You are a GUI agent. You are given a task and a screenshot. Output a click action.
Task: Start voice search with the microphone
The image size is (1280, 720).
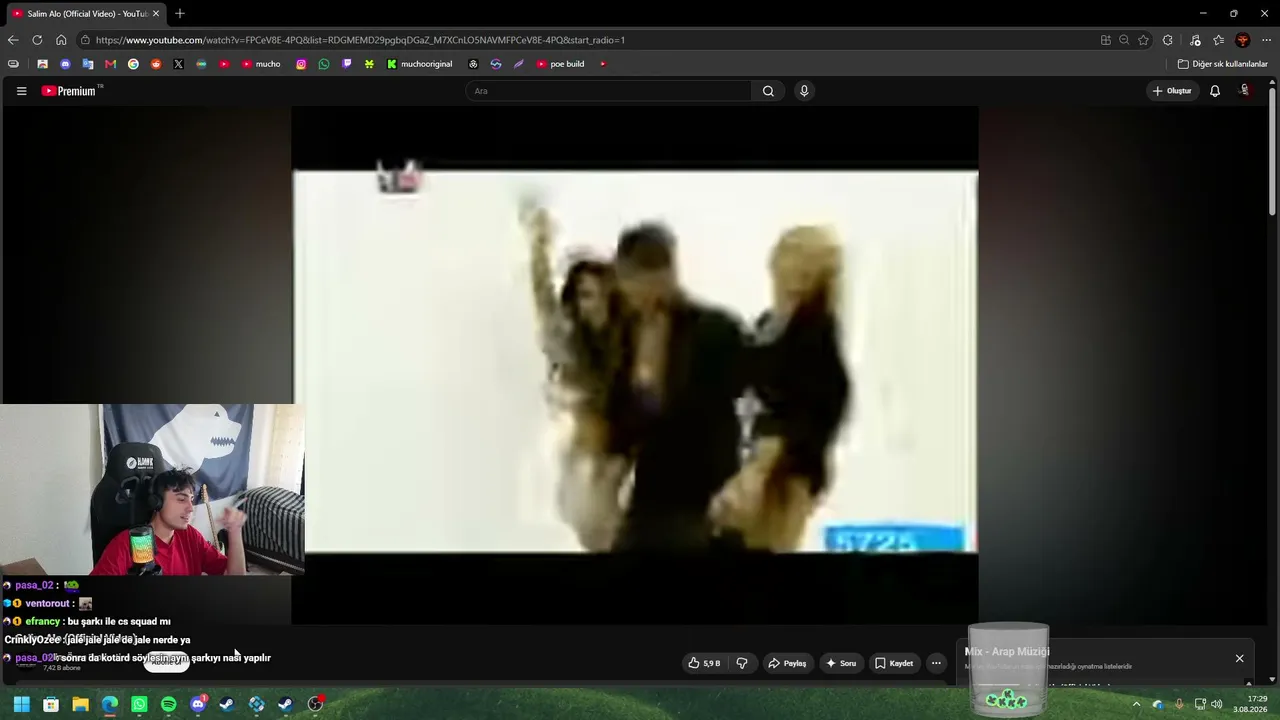tap(803, 91)
